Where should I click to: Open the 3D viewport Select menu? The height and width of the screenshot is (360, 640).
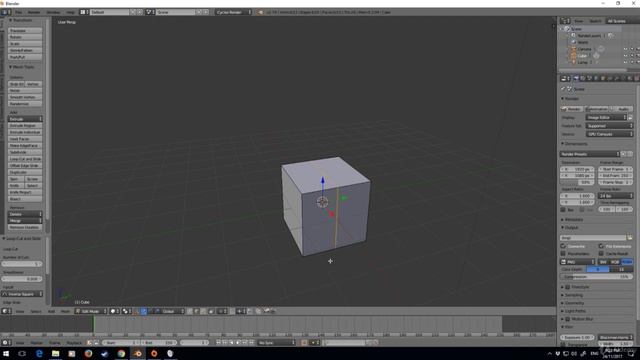(x=36, y=311)
